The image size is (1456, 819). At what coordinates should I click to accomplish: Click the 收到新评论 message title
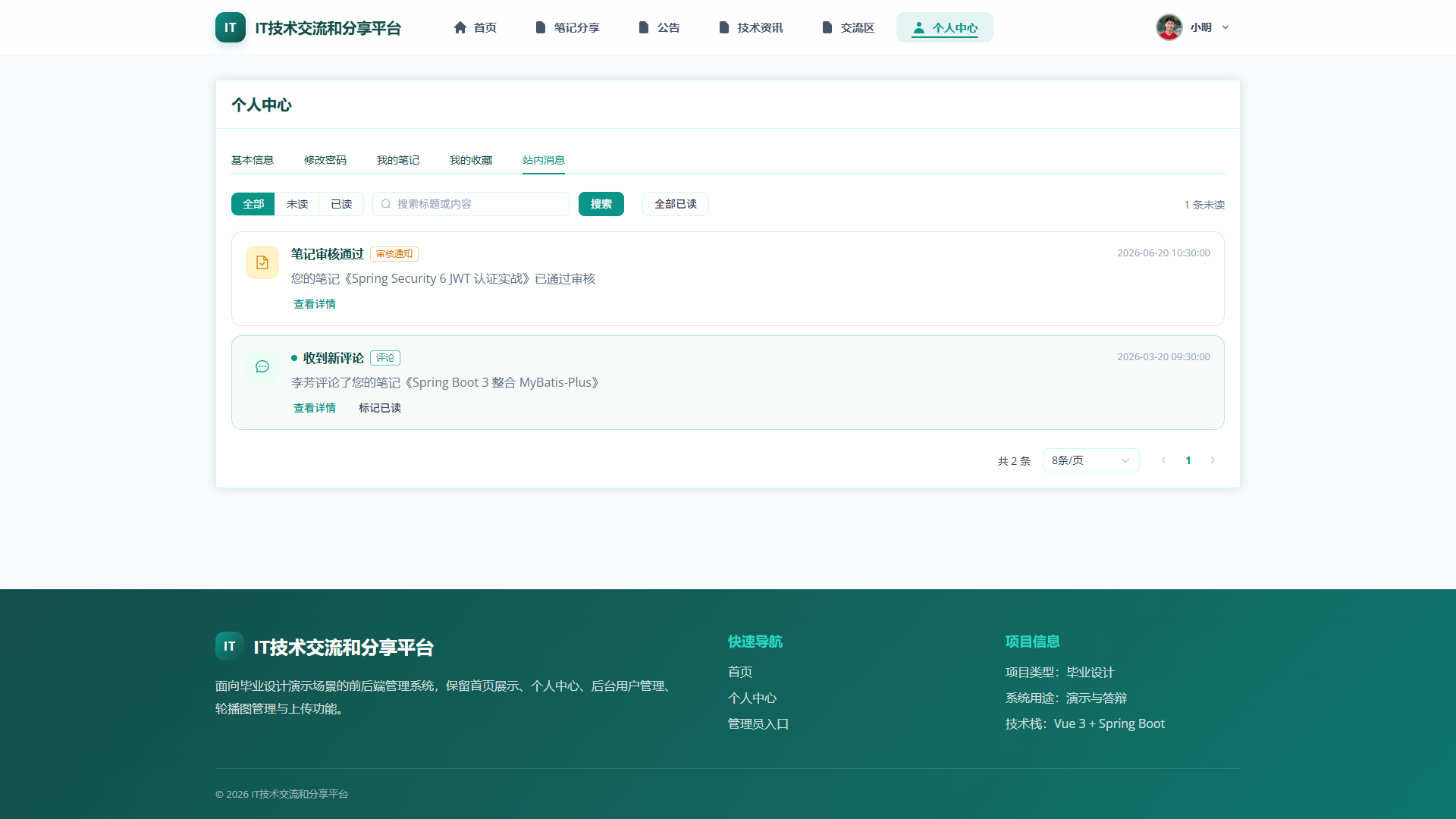pyautogui.click(x=334, y=358)
